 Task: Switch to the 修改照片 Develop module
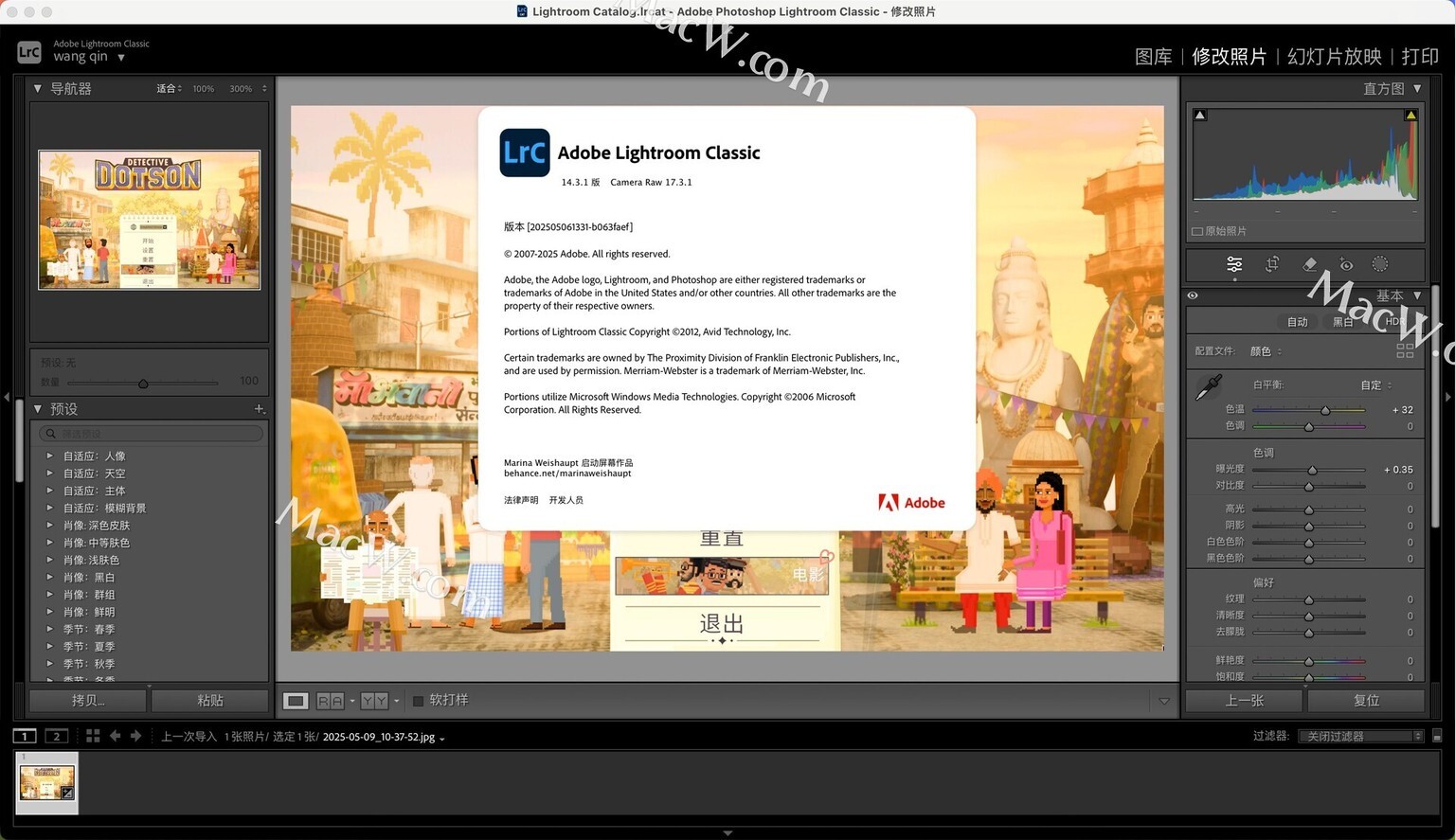tap(1229, 57)
